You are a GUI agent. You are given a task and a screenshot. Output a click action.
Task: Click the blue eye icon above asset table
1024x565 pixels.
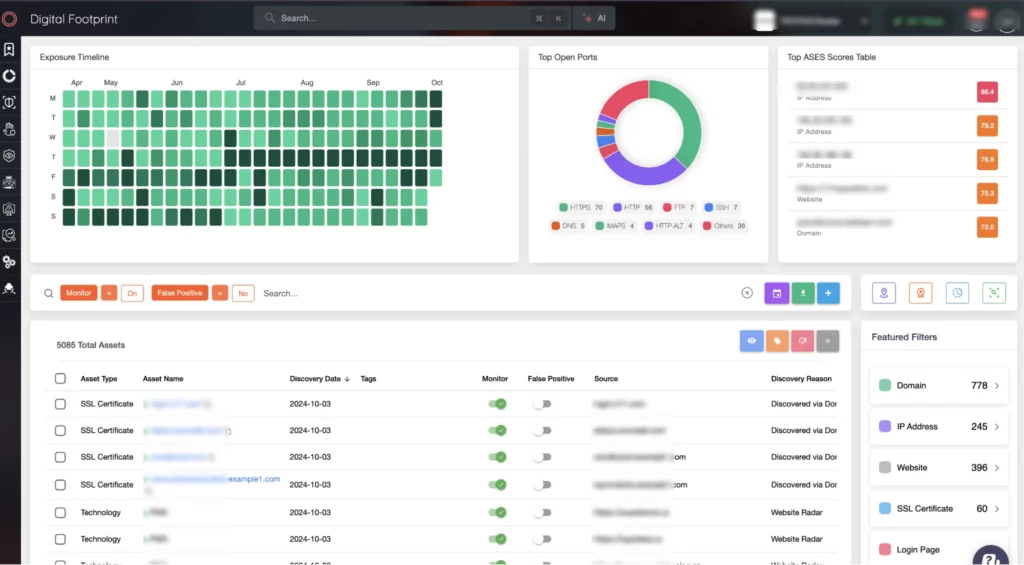[x=752, y=341]
